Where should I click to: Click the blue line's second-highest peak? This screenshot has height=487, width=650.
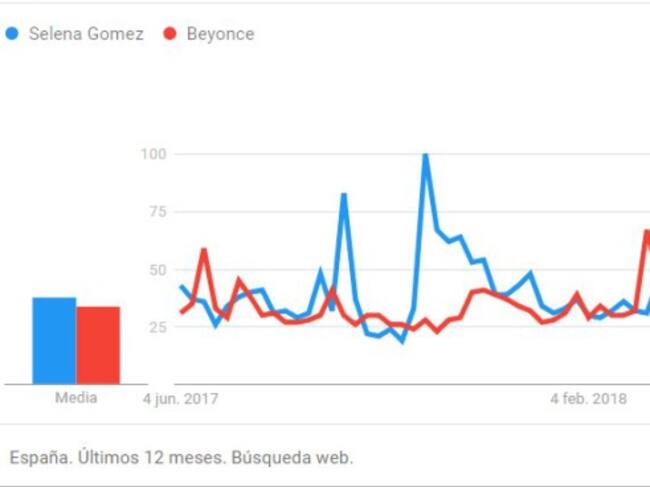tap(344, 194)
